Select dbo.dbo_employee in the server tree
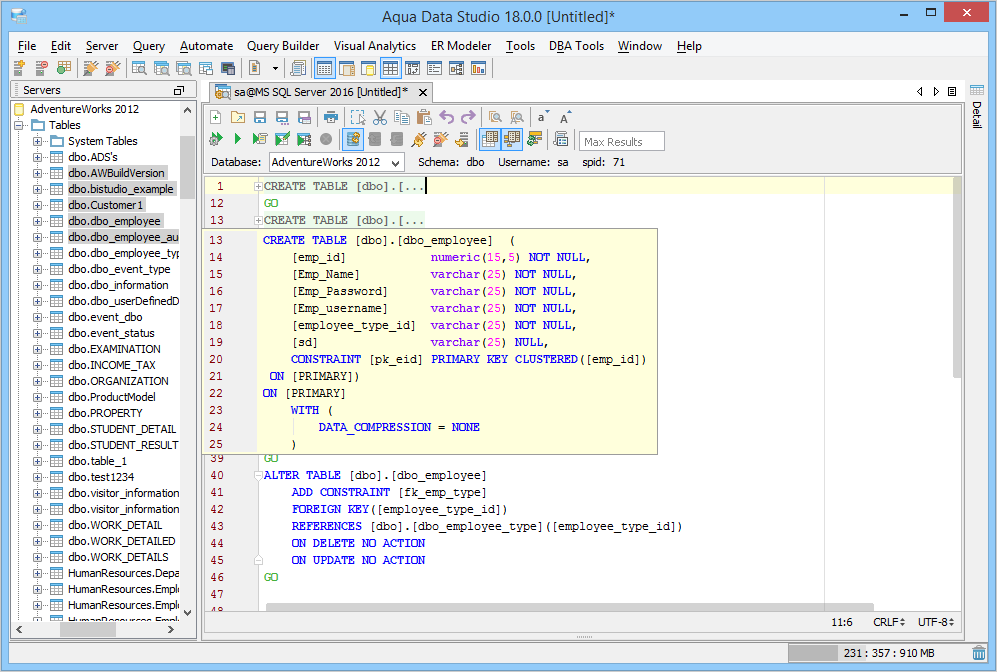The image size is (997, 672). click(x=114, y=221)
